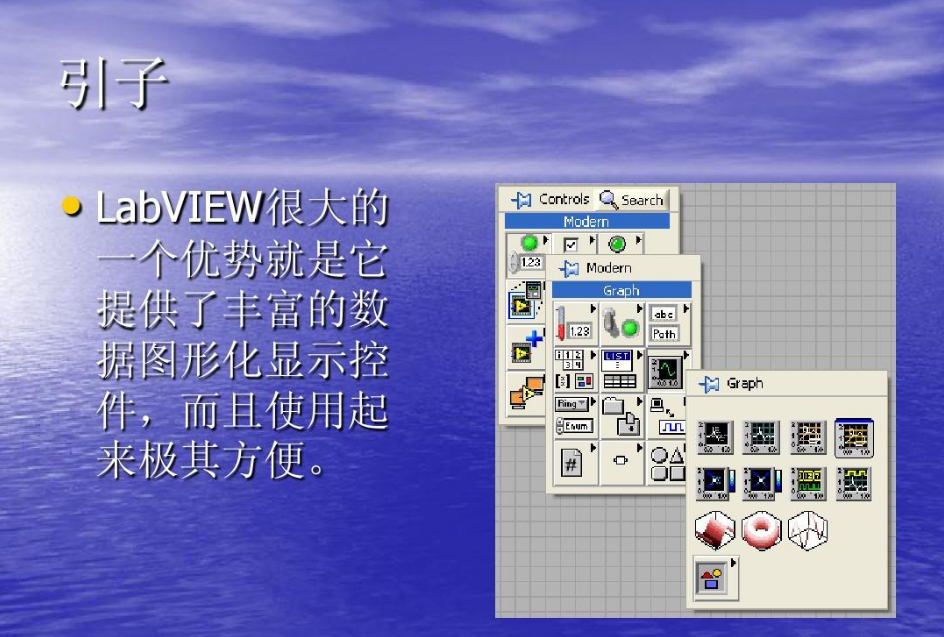Click the Controls palette title text
The height and width of the screenshot is (637, 944).
pos(564,199)
